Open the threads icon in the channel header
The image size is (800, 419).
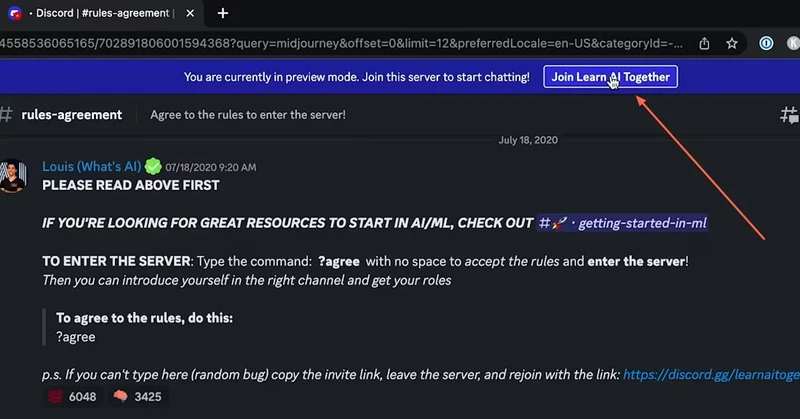pyautogui.click(x=788, y=115)
